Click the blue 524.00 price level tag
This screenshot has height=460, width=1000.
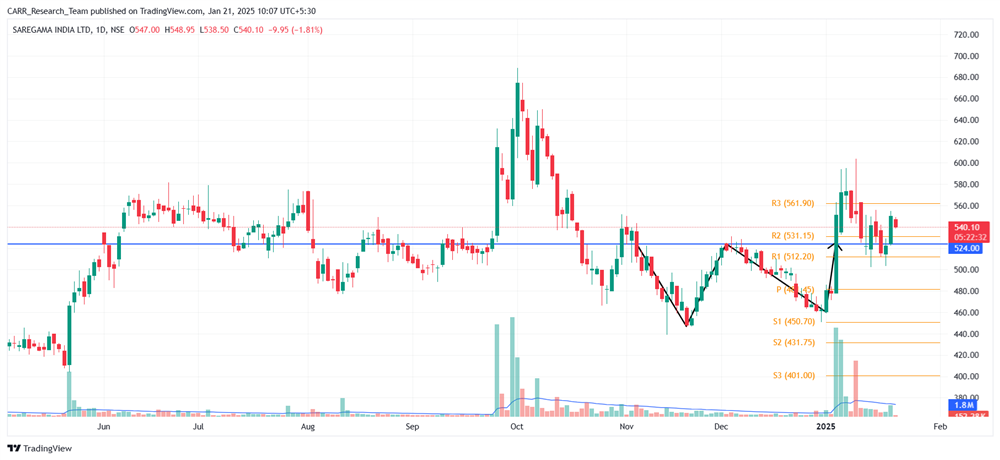[x=967, y=248]
